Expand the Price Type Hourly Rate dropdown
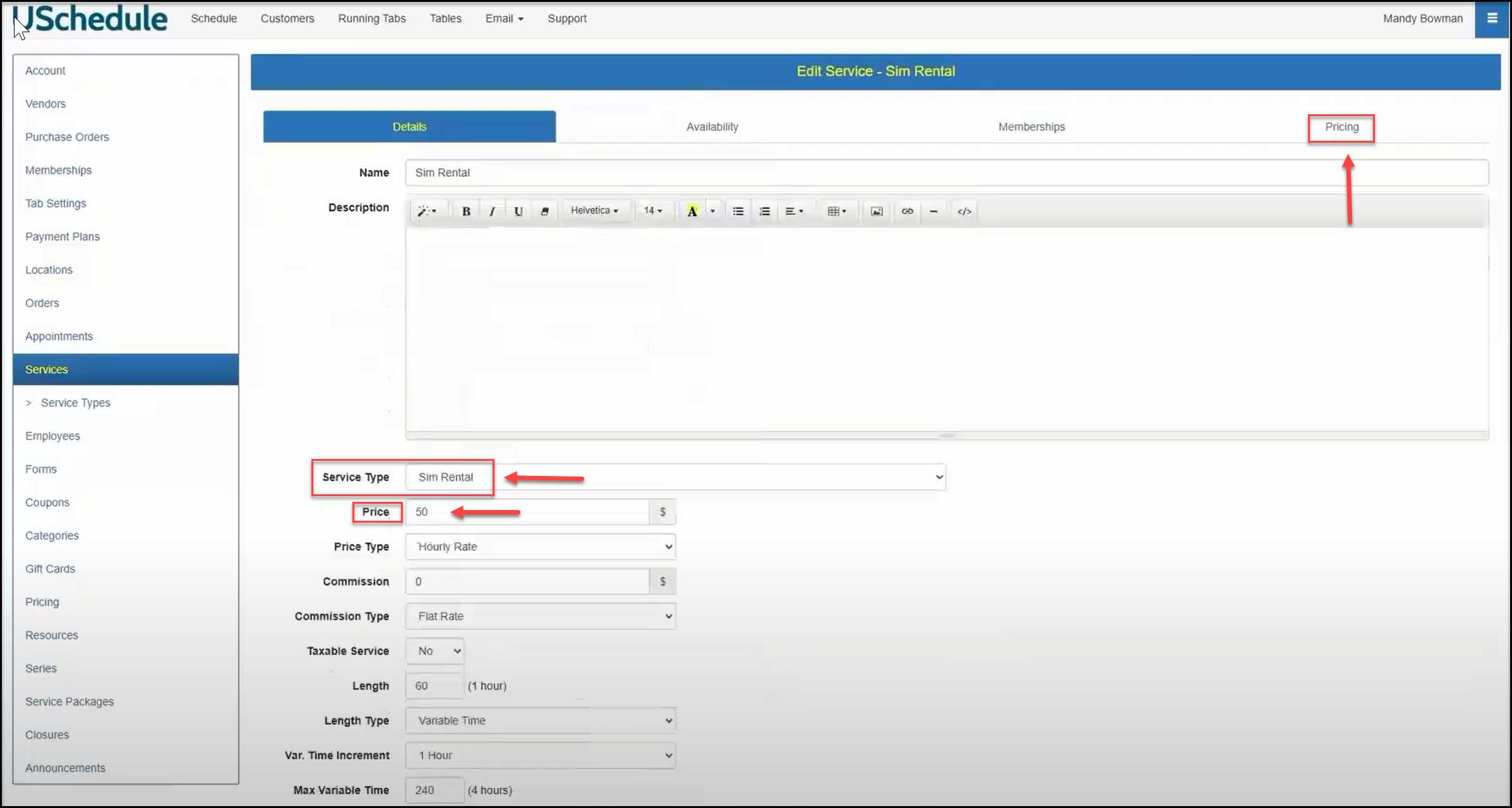This screenshot has width=1512, height=808. point(540,547)
